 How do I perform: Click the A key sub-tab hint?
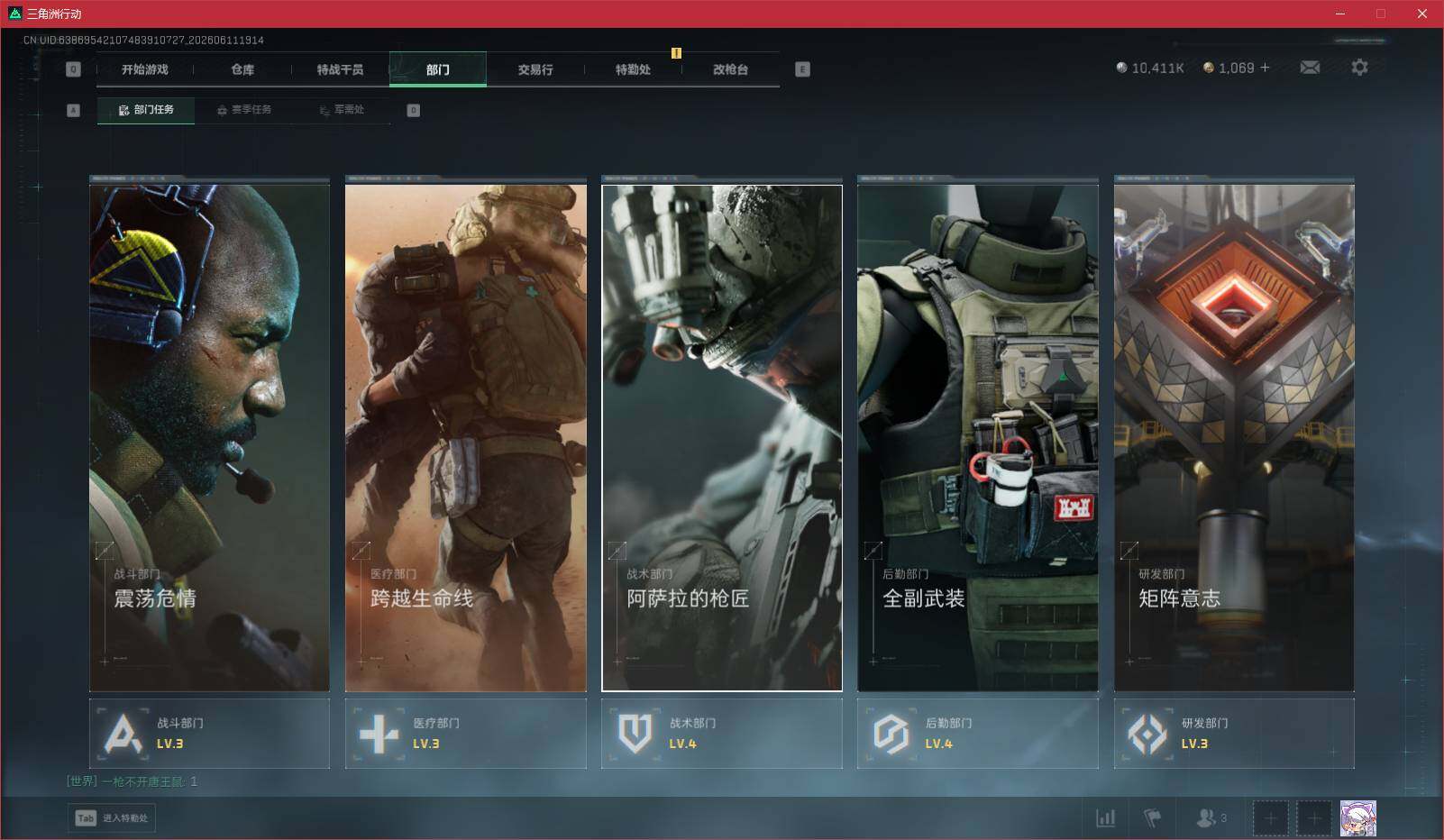(x=74, y=110)
